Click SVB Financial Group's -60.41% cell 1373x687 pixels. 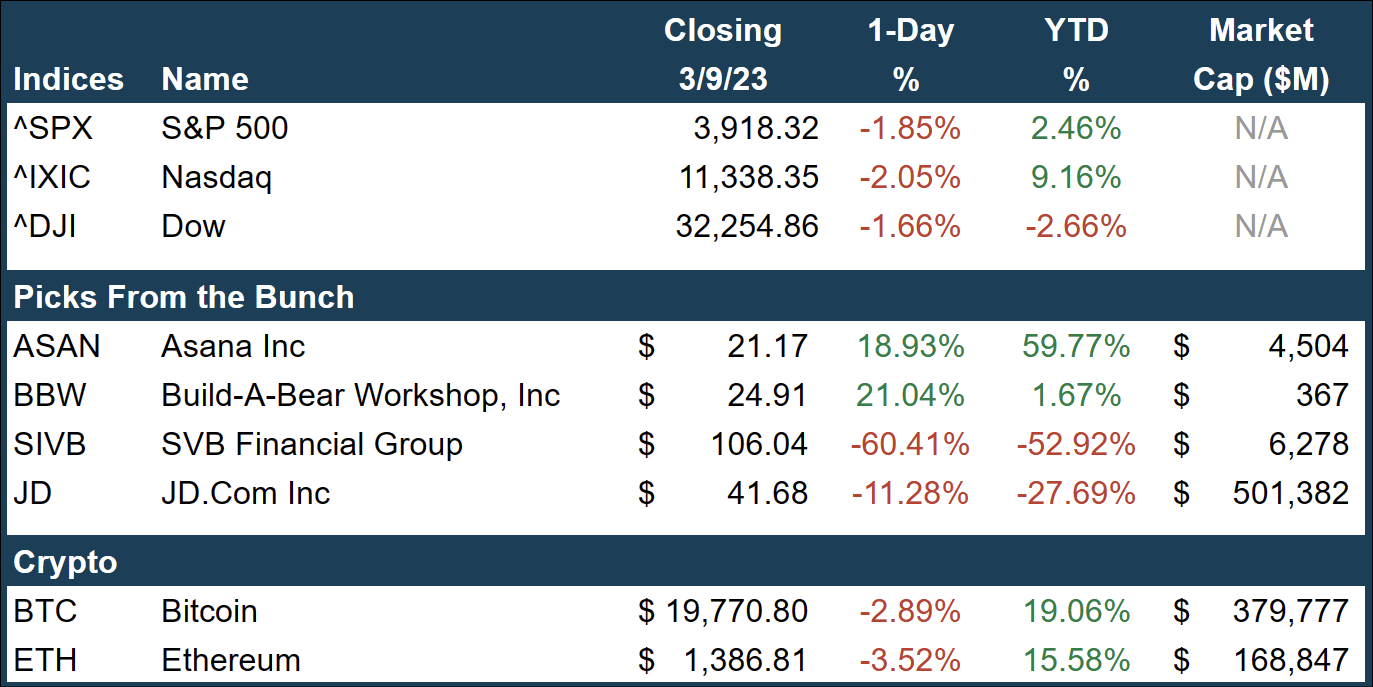coord(910,444)
